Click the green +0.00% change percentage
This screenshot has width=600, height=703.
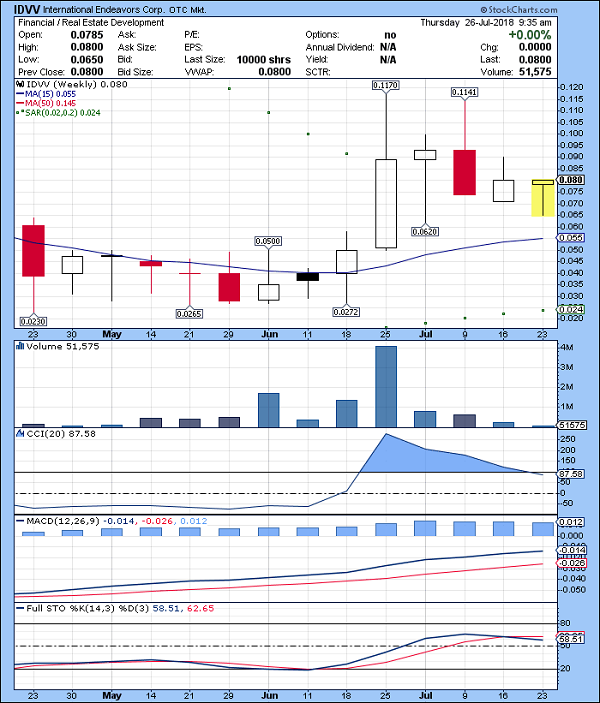coord(530,35)
